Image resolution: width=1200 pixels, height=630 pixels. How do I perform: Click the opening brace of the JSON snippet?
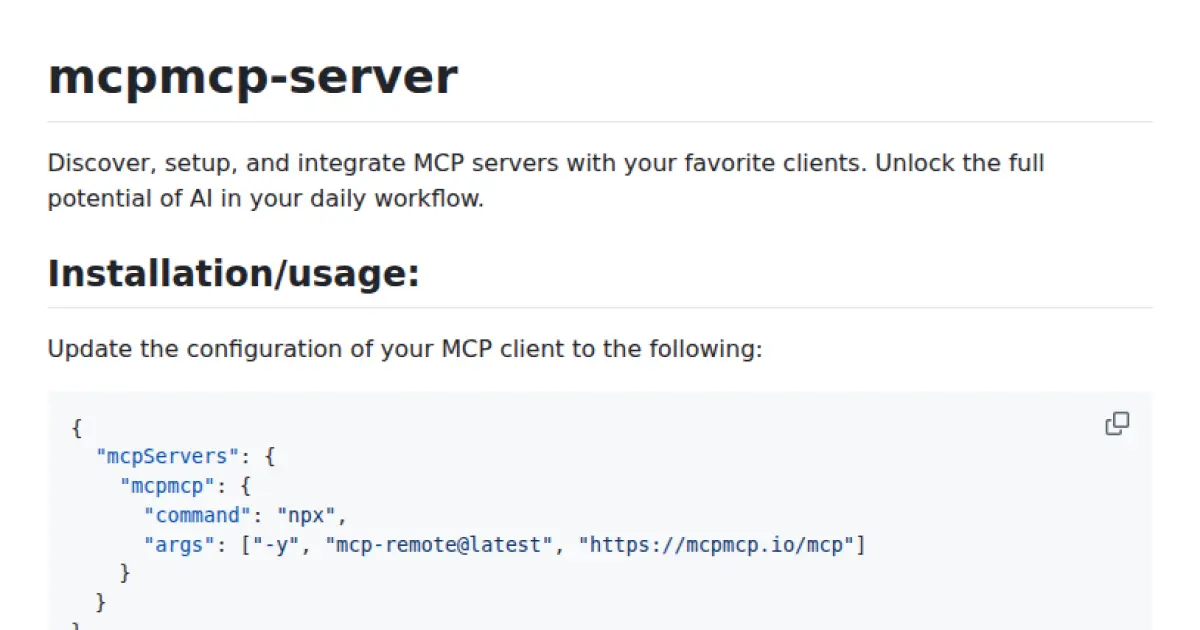pos(77,428)
